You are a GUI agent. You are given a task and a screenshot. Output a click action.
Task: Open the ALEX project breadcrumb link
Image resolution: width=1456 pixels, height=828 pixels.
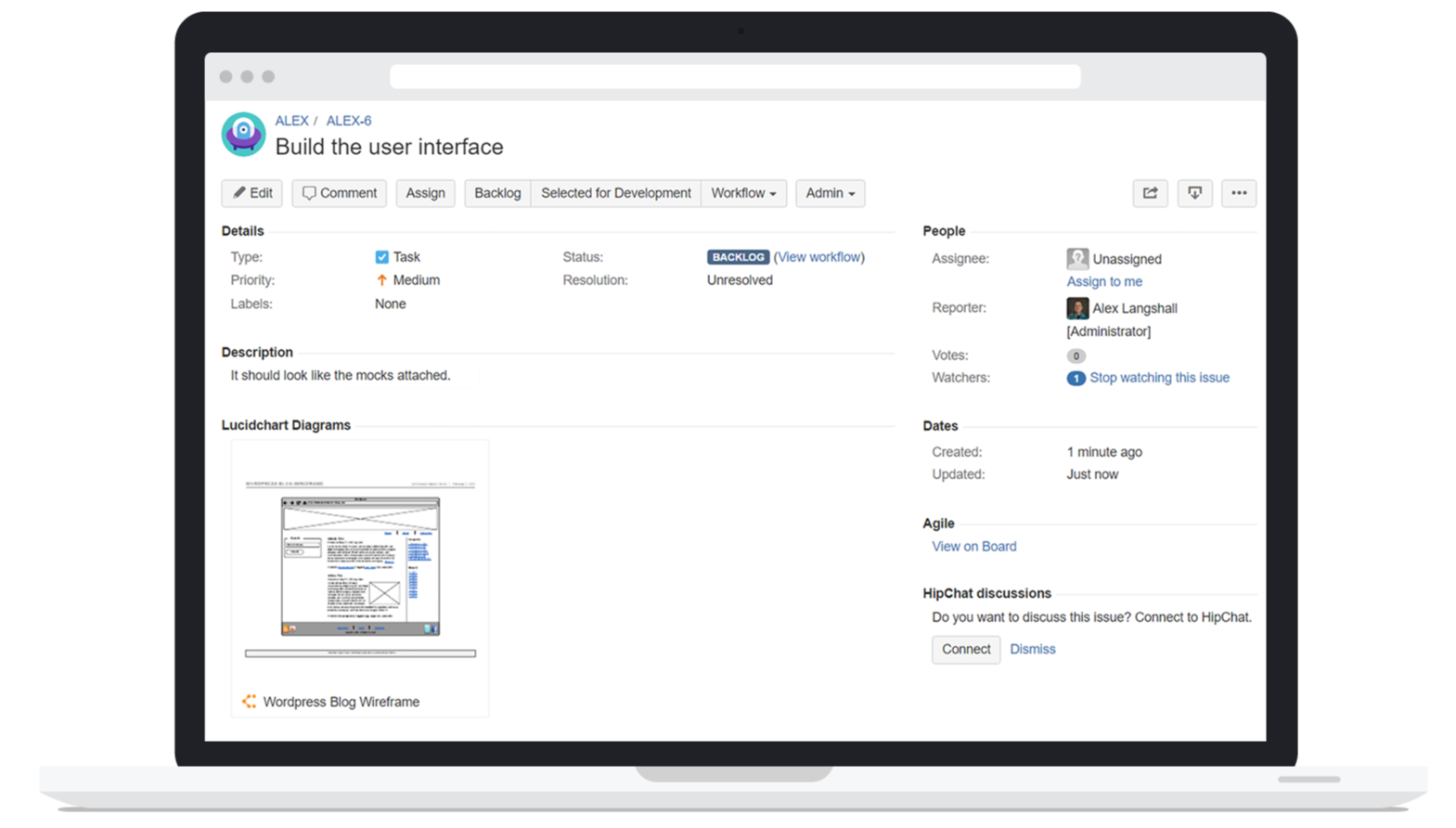[x=291, y=121]
